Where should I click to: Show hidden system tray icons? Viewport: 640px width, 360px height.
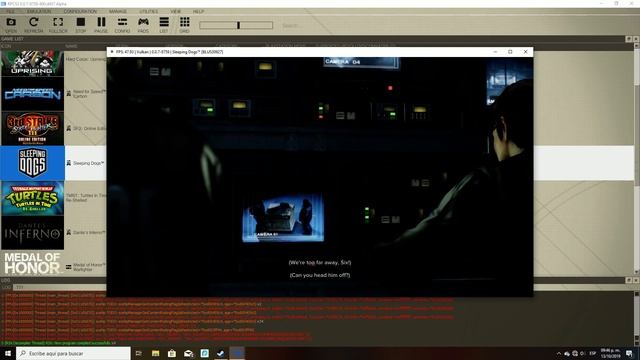(559, 353)
